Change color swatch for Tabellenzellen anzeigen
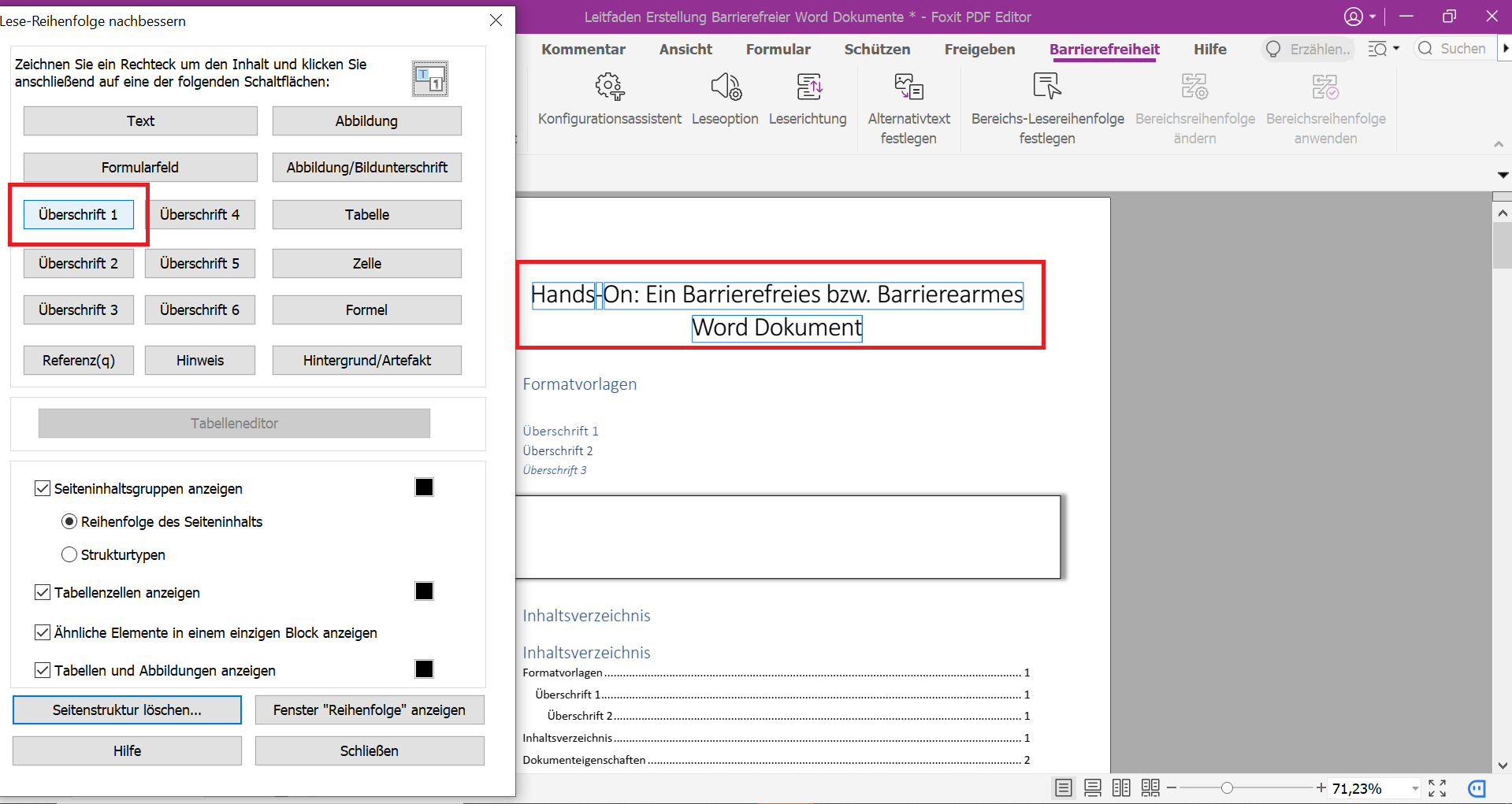 point(424,591)
